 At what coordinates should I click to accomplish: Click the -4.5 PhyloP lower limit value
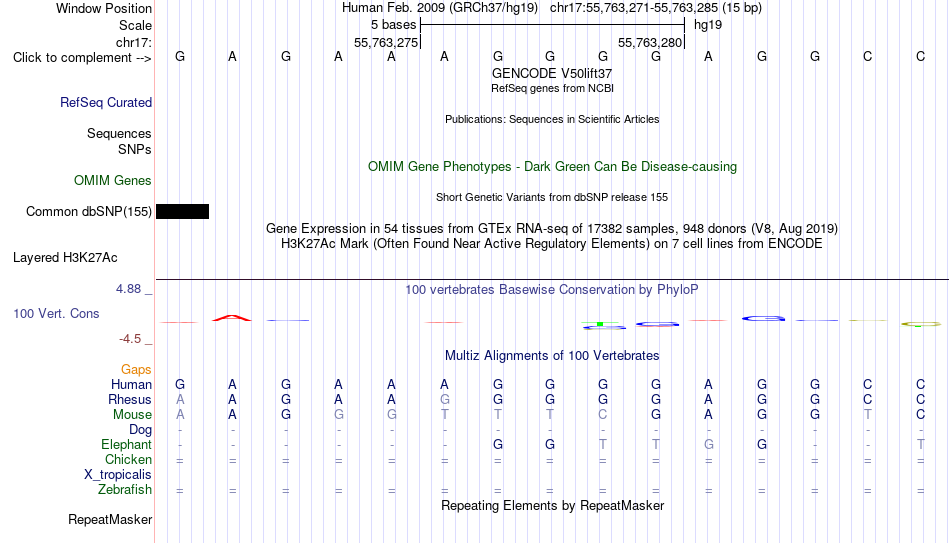point(130,339)
